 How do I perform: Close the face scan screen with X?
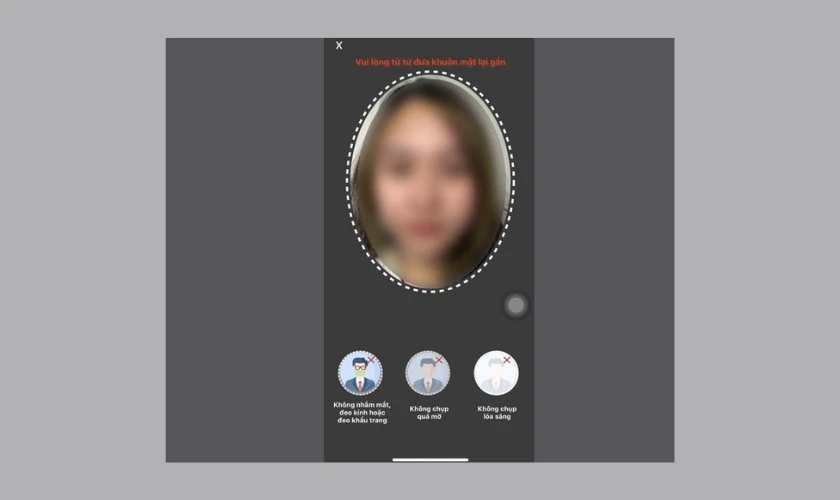pyautogui.click(x=339, y=46)
